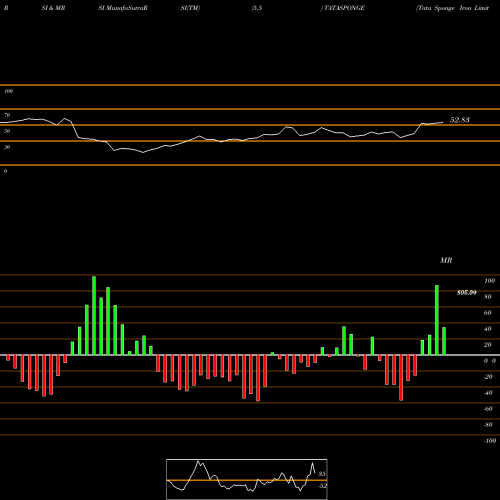Click the -60 label on the MR axis
Image resolution: width=500 pixels, height=500 pixels.
tap(488, 409)
